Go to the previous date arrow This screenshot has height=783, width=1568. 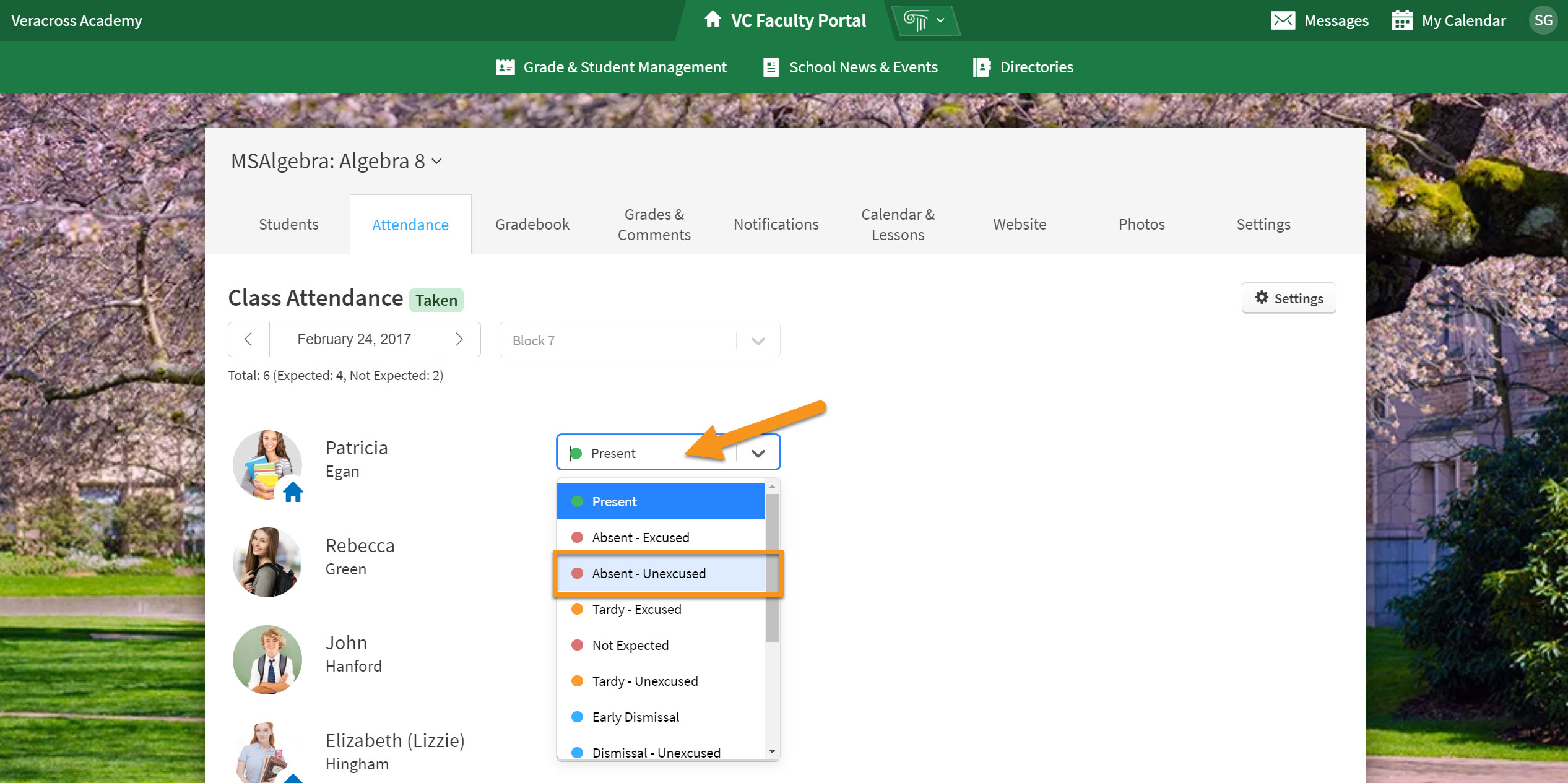coord(248,339)
